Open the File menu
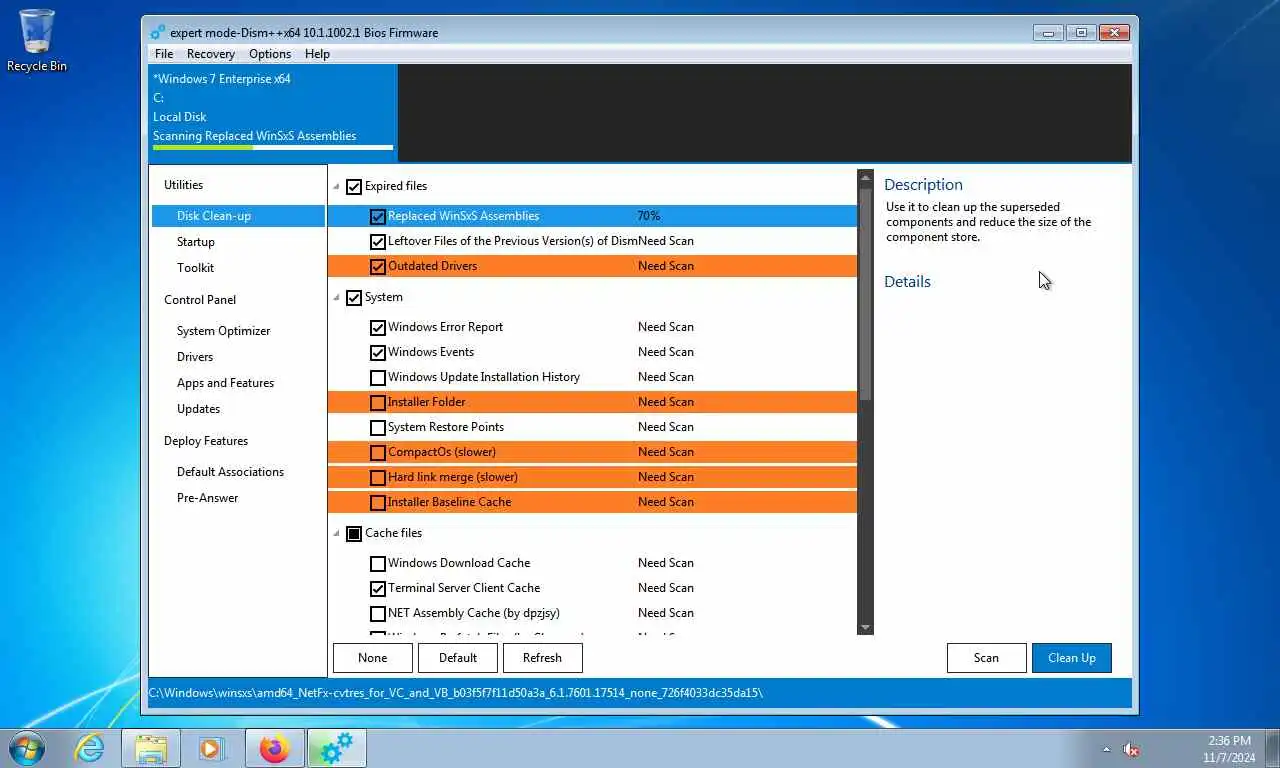 tap(164, 54)
